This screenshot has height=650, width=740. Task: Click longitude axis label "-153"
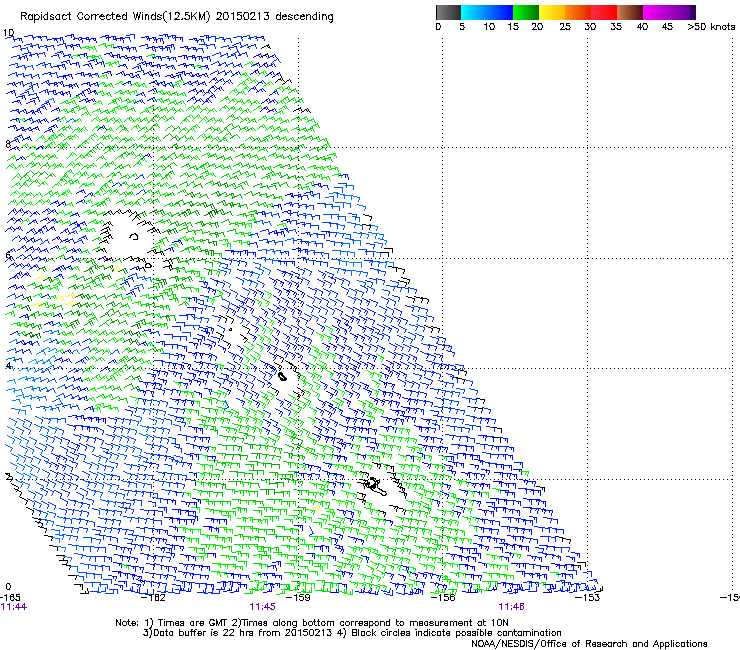(588, 597)
